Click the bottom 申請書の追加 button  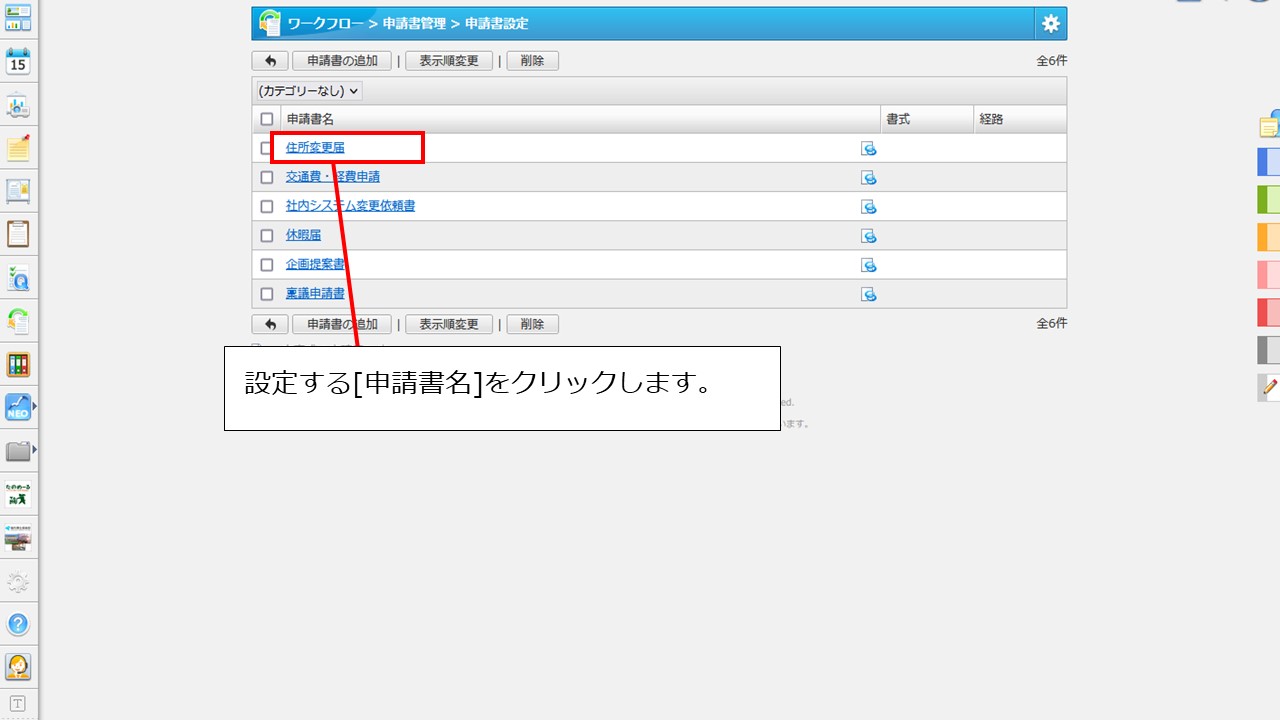(342, 324)
